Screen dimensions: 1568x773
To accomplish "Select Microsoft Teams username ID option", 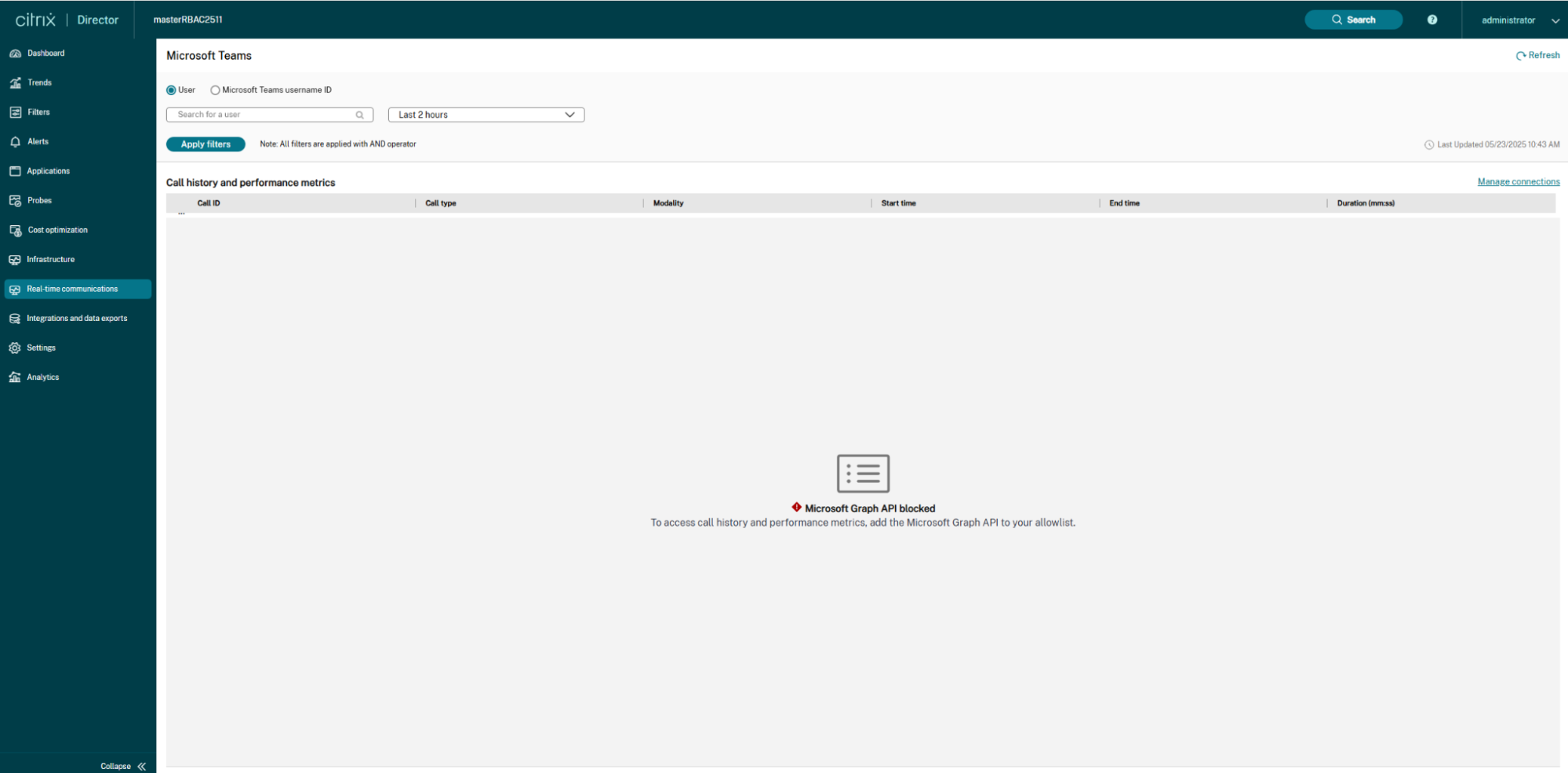I will [215, 90].
